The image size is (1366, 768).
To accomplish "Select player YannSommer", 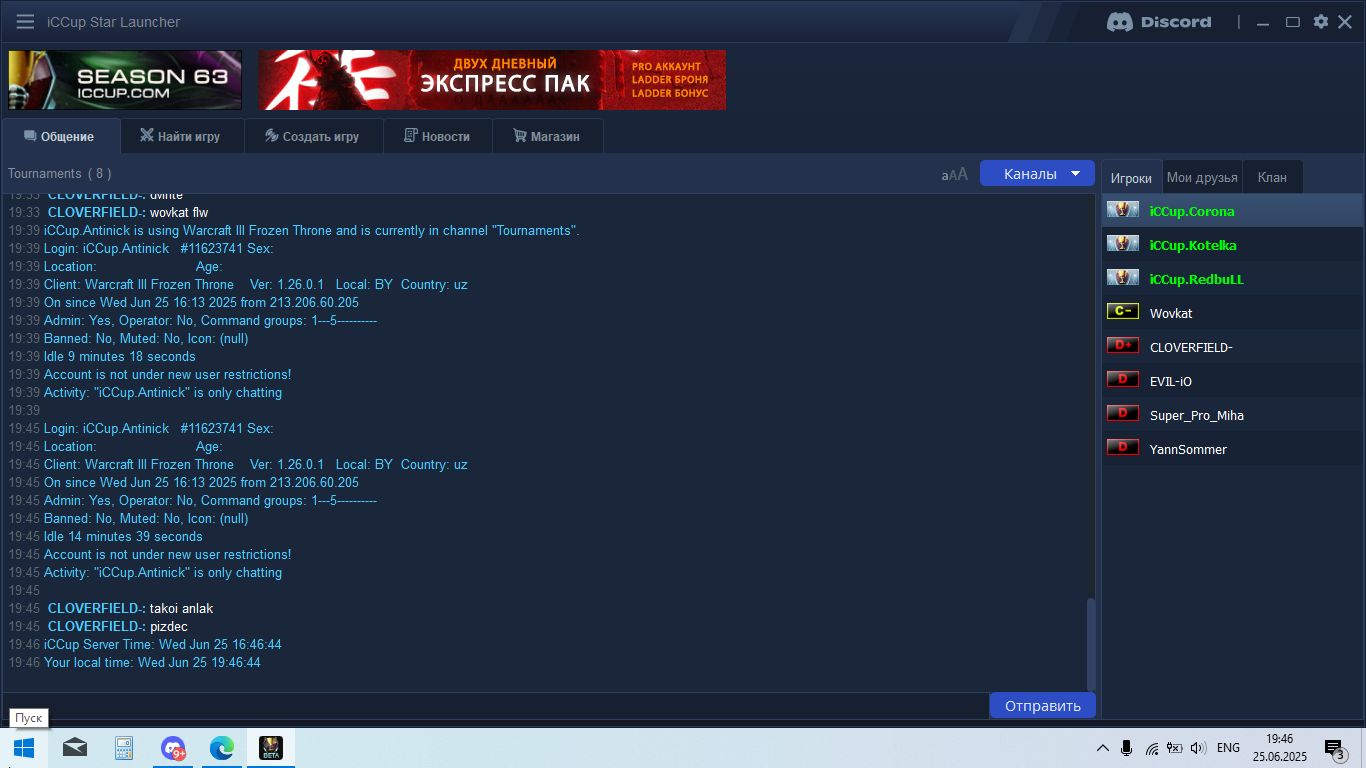I will point(1232,449).
